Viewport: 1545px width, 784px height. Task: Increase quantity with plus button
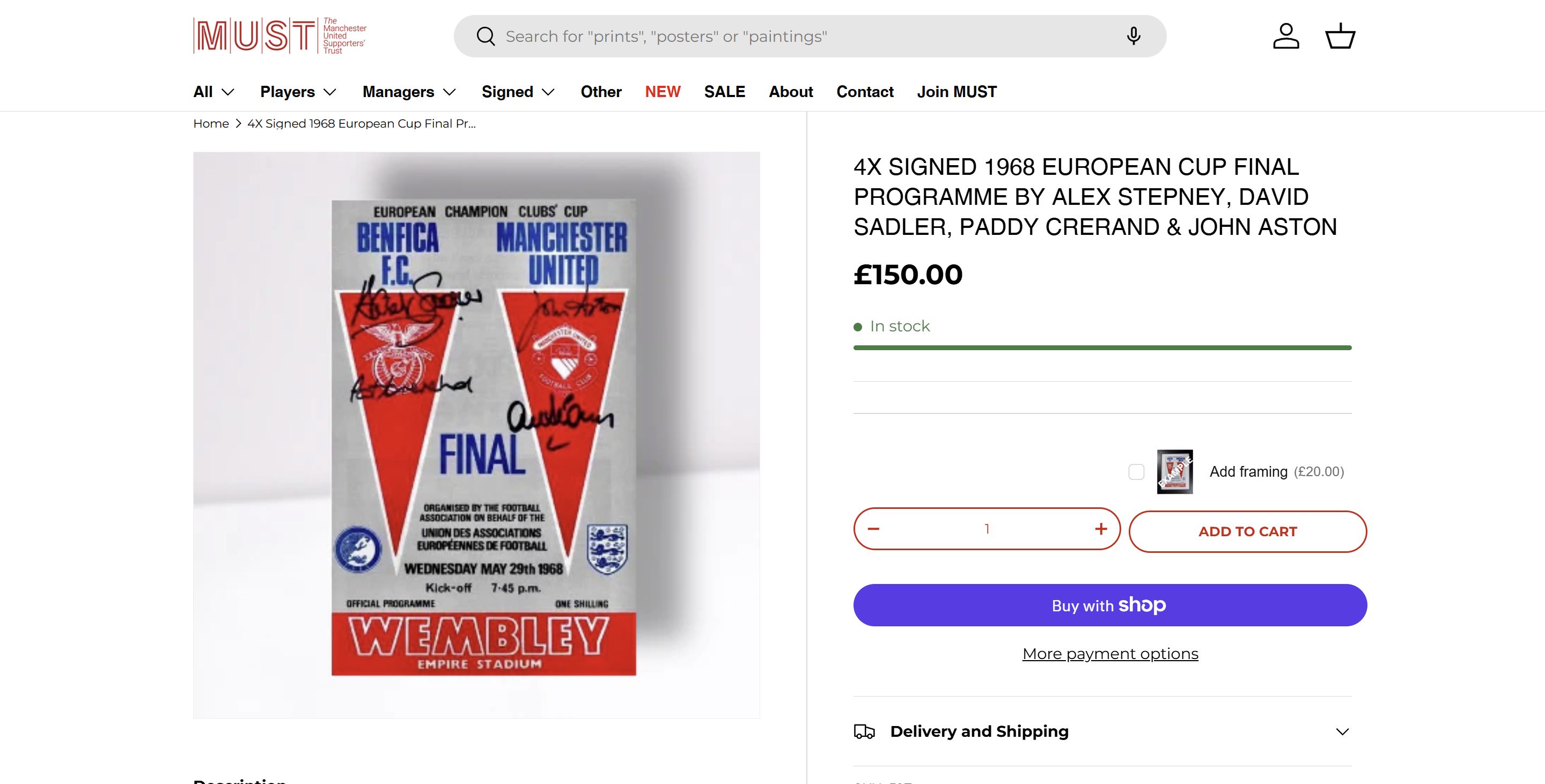(1101, 529)
